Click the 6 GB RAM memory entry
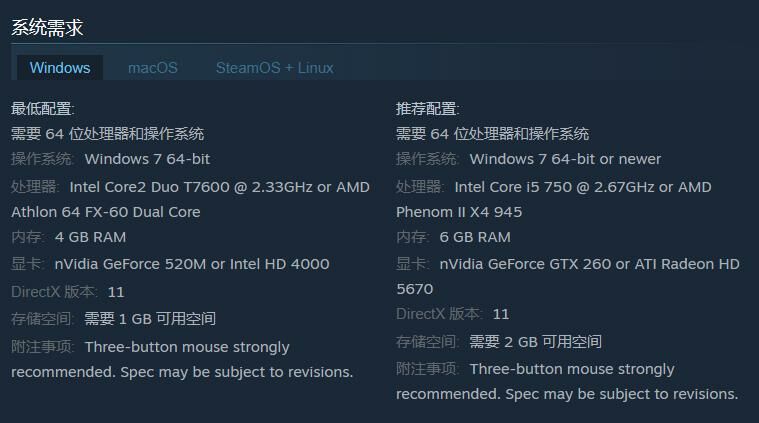 [475, 237]
